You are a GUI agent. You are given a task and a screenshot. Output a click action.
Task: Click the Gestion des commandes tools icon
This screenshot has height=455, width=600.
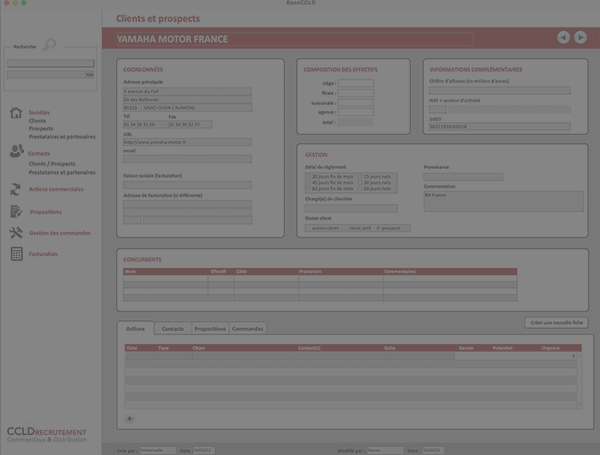tap(16, 232)
